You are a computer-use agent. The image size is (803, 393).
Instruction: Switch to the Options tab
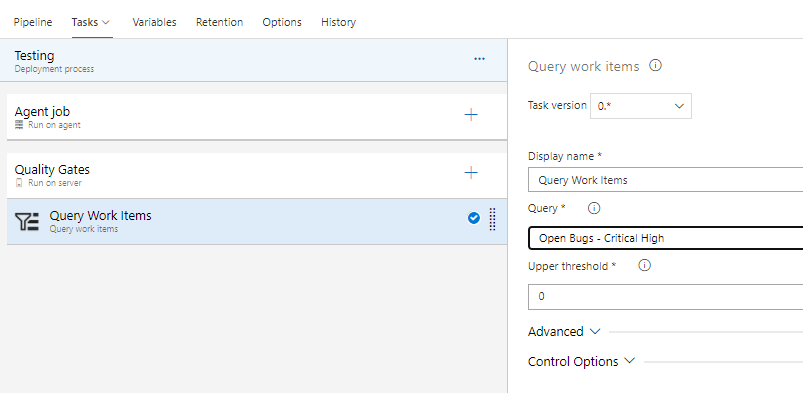282,22
